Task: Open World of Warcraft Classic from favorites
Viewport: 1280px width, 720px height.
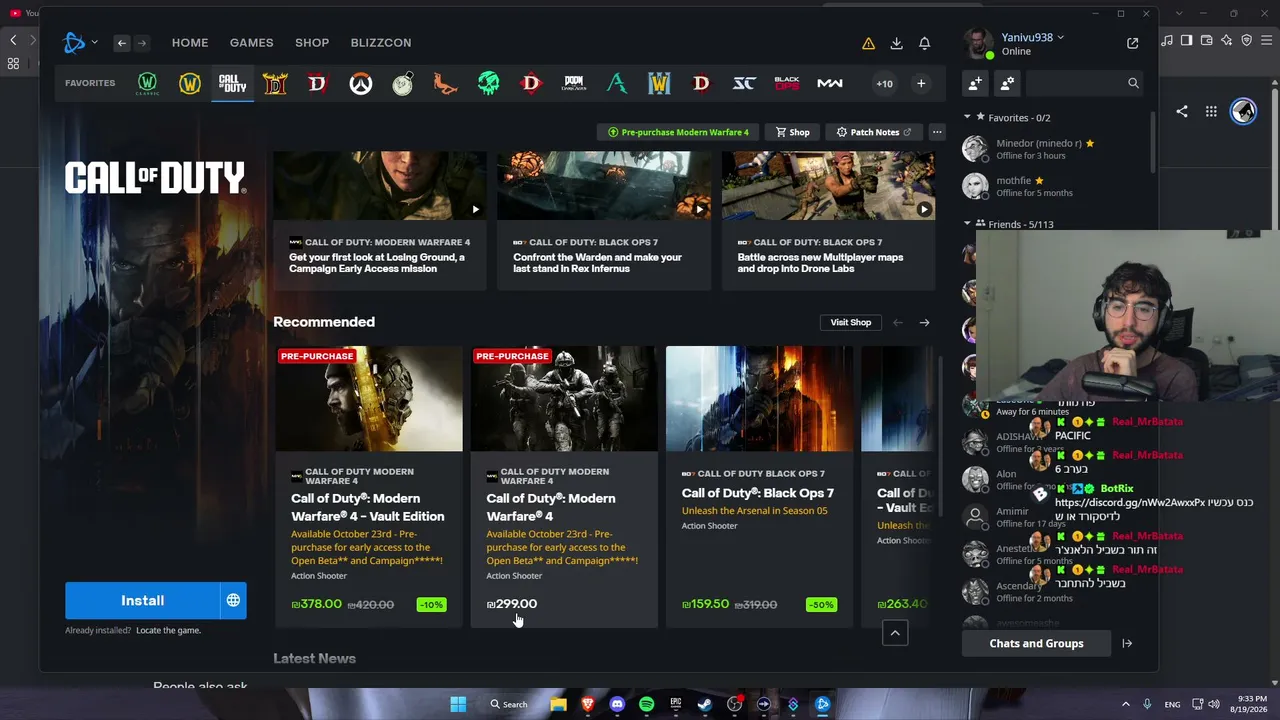Action: coord(147,84)
